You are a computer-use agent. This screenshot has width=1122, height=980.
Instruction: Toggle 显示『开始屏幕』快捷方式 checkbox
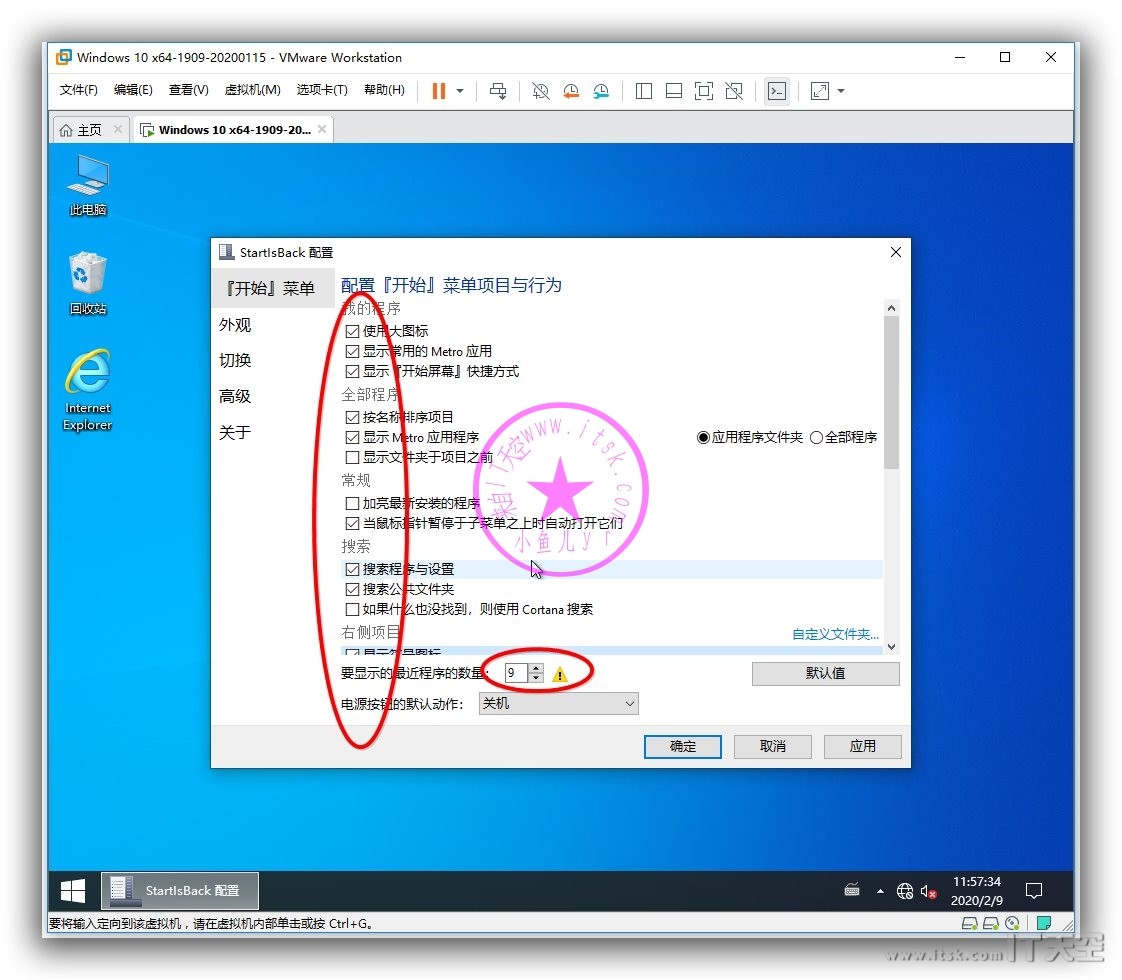coord(352,371)
